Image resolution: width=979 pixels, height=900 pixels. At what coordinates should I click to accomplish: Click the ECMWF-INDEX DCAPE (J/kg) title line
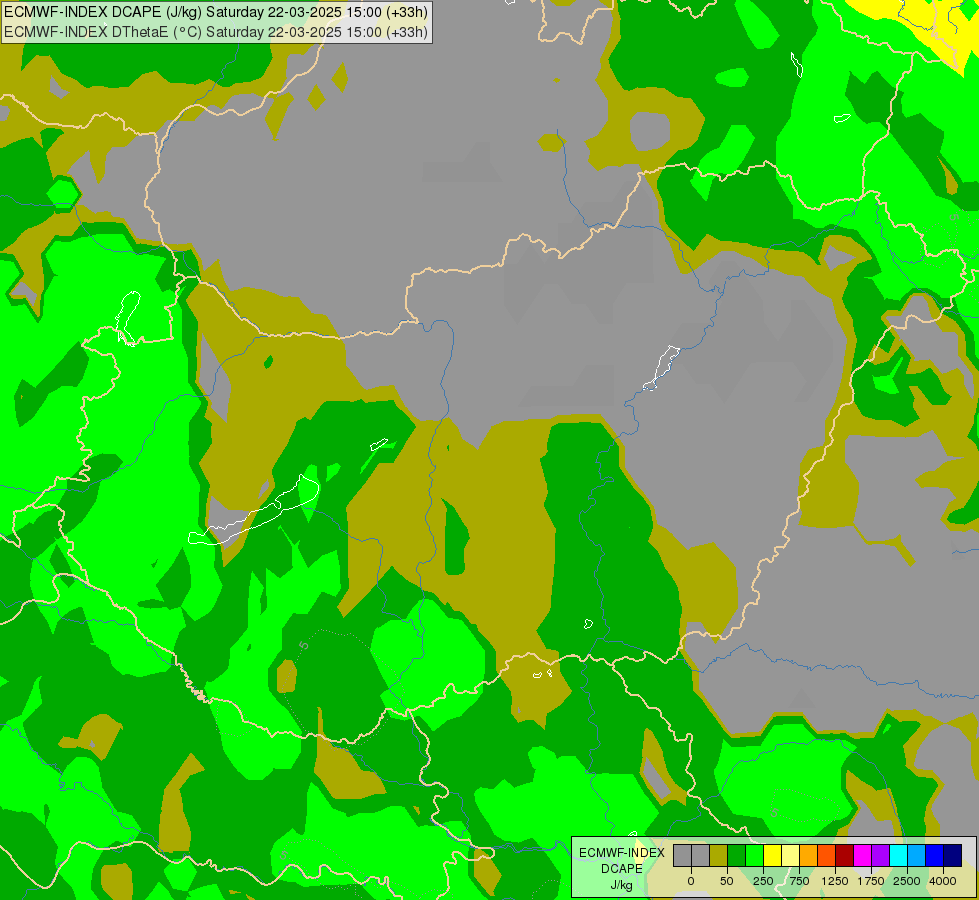(x=215, y=12)
